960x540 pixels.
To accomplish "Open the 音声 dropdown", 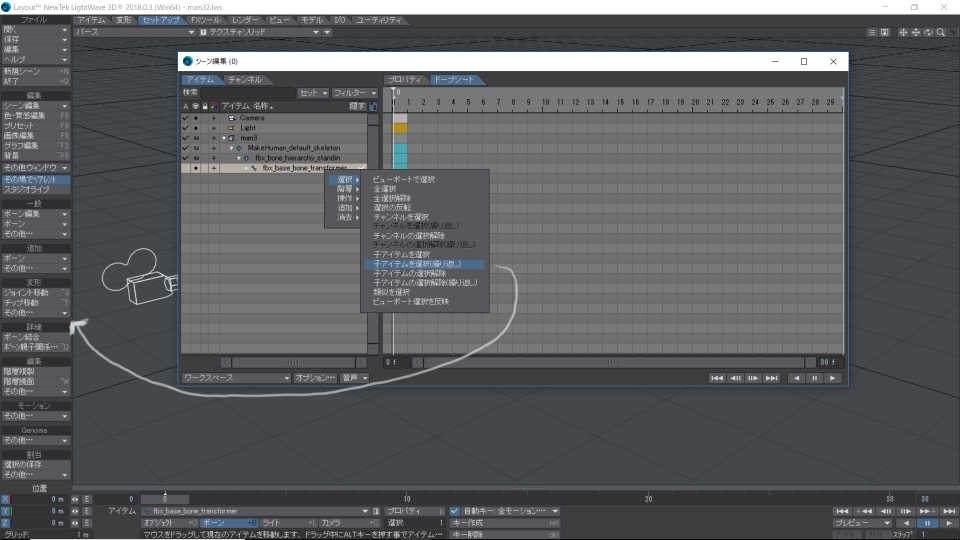I will pyautogui.click(x=355, y=378).
